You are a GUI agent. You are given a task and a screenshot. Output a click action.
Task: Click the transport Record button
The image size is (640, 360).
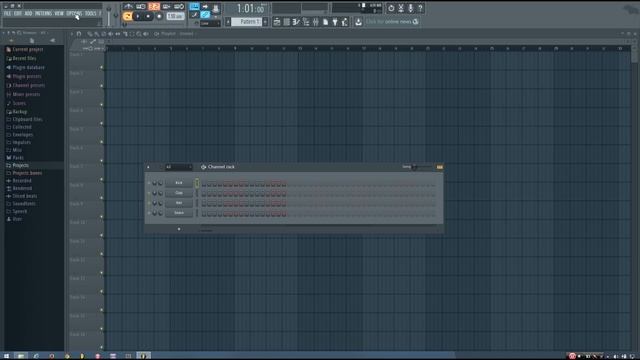(x=159, y=16)
